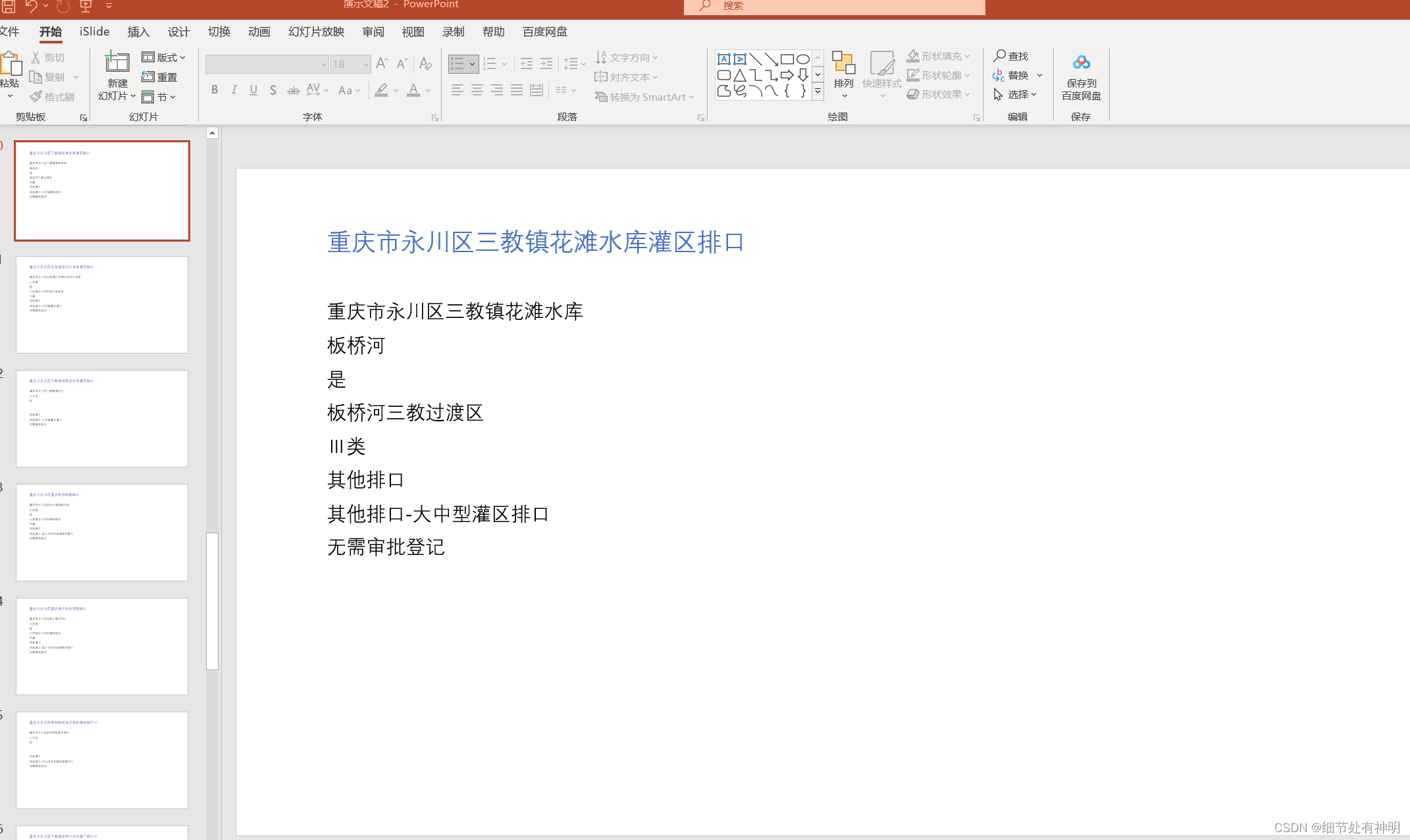This screenshot has width=1410, height=840.
Task: Toggle bold formatting
Action: (x=215, y=90)
